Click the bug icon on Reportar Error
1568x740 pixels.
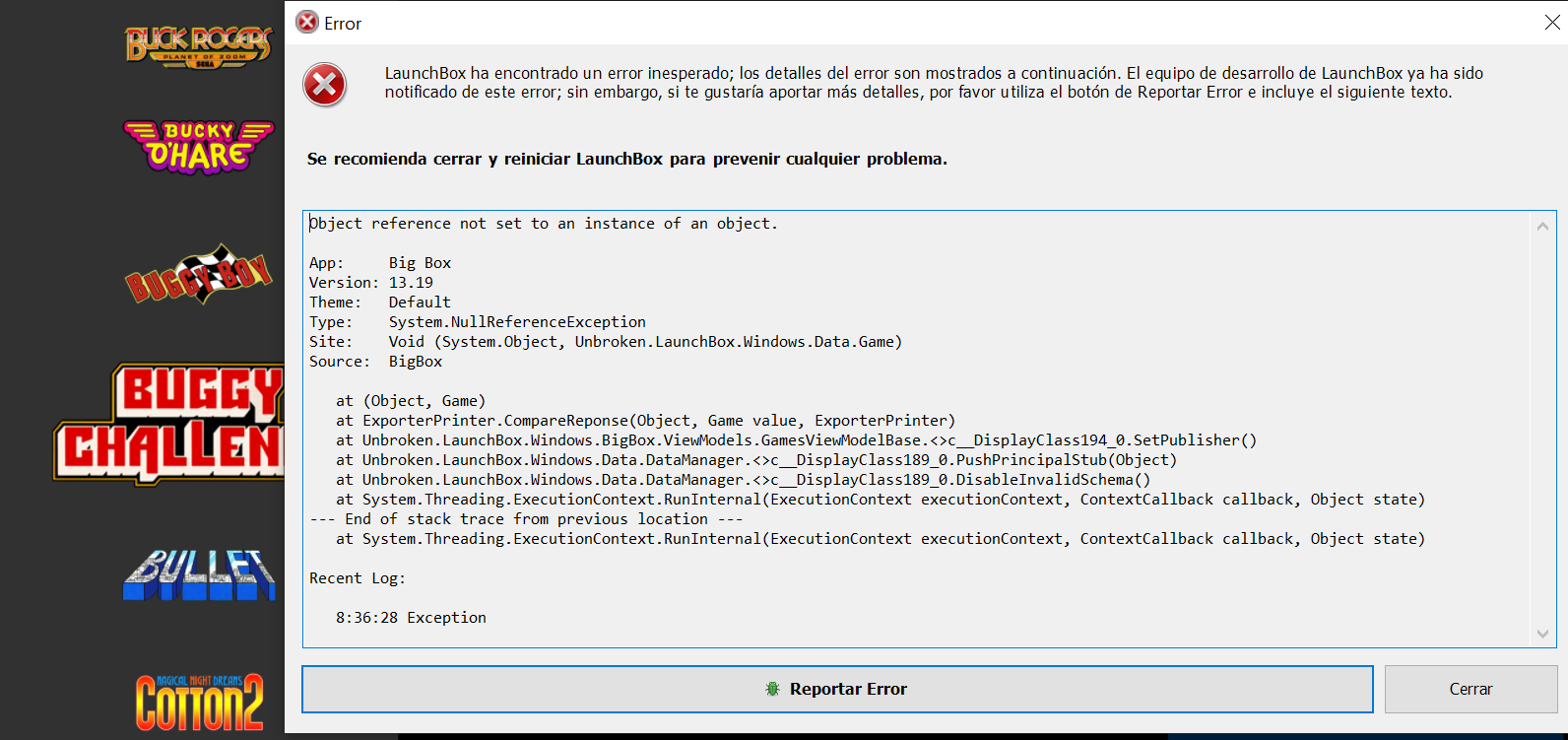[x=773, y=689]
